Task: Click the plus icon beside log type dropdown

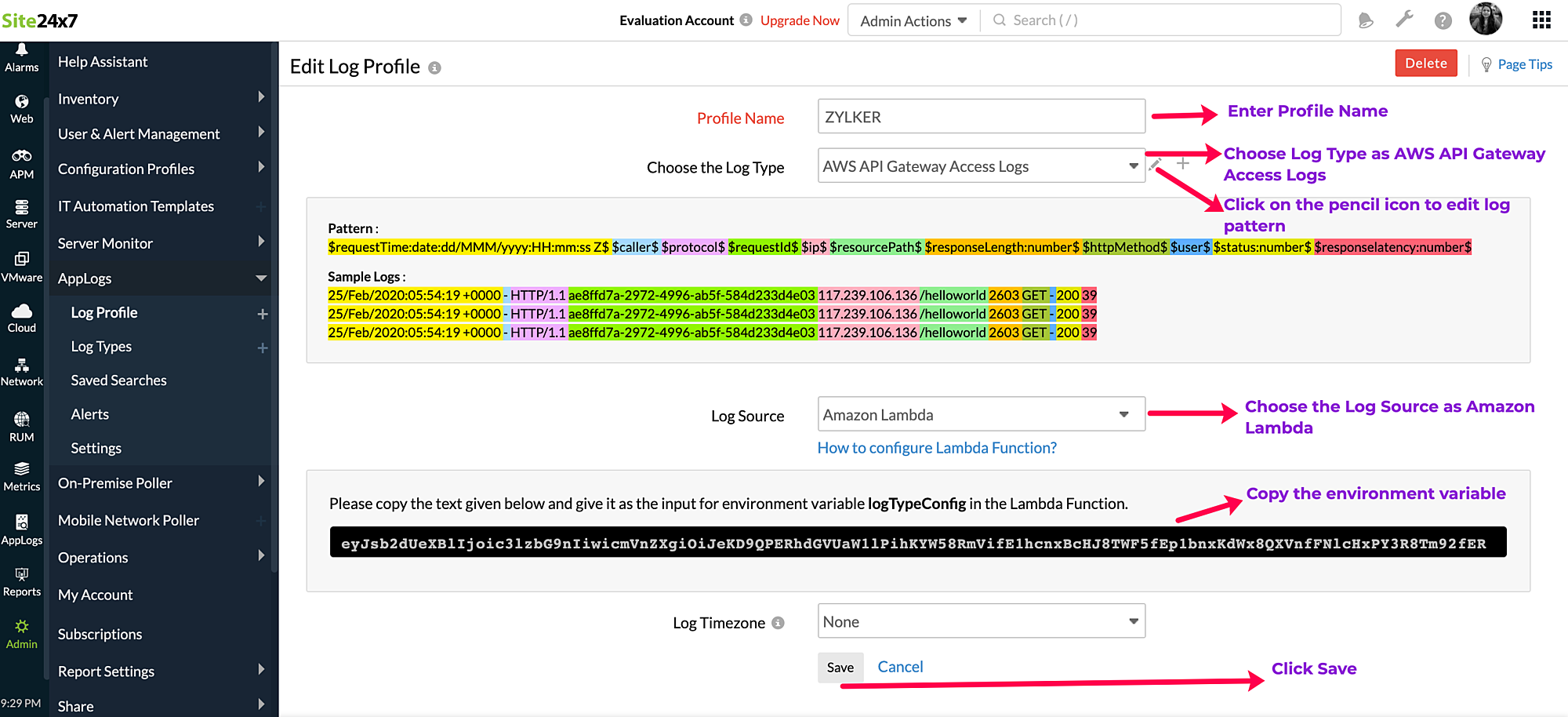Action: click(x=1183, y=164)
